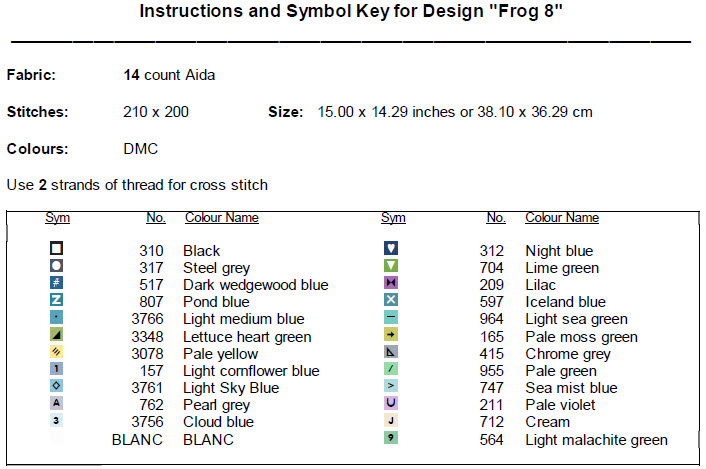Image resolution: width=706 pixels, height=469 pixels.
Task: Click the Pale violet U symbol
Action: click(391, 404)
